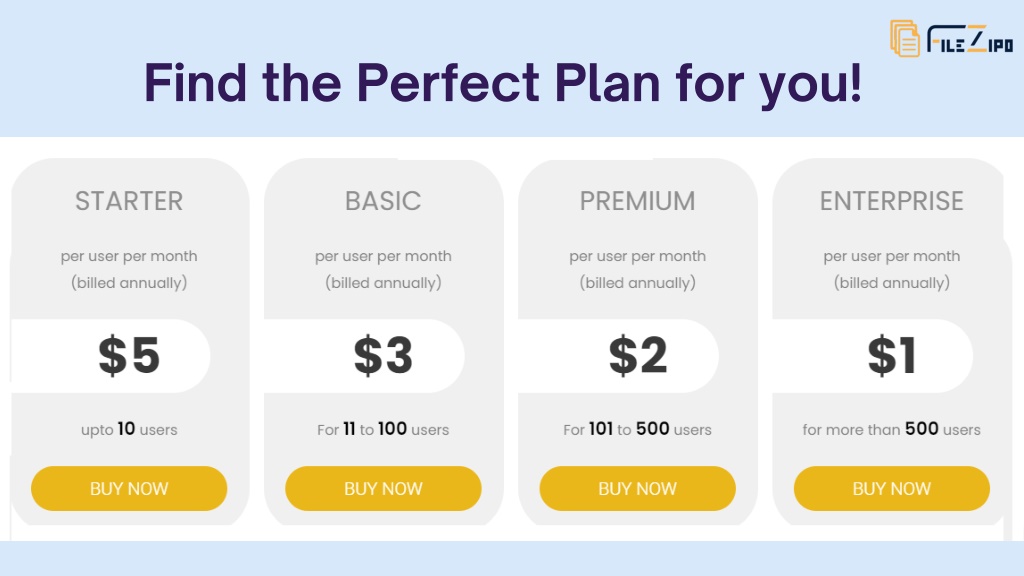This screenshot has height=576, width=1024.
Task: Select the STARTER plan title
Action: click(129, 201)
